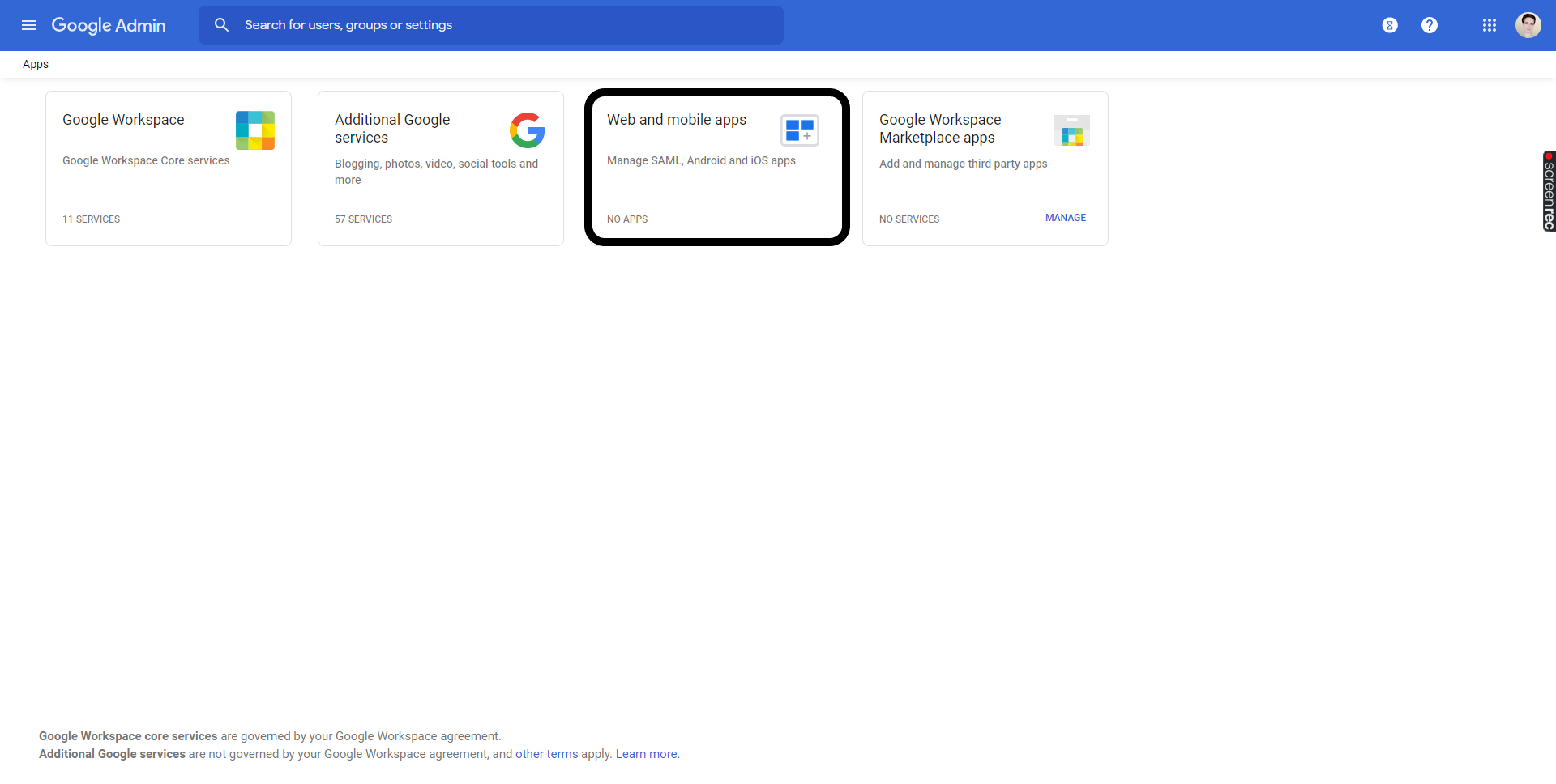Open Google Workspace Marketplace apps title
Viewport: 1556px width, 784px height.
(x=940, y=129)
